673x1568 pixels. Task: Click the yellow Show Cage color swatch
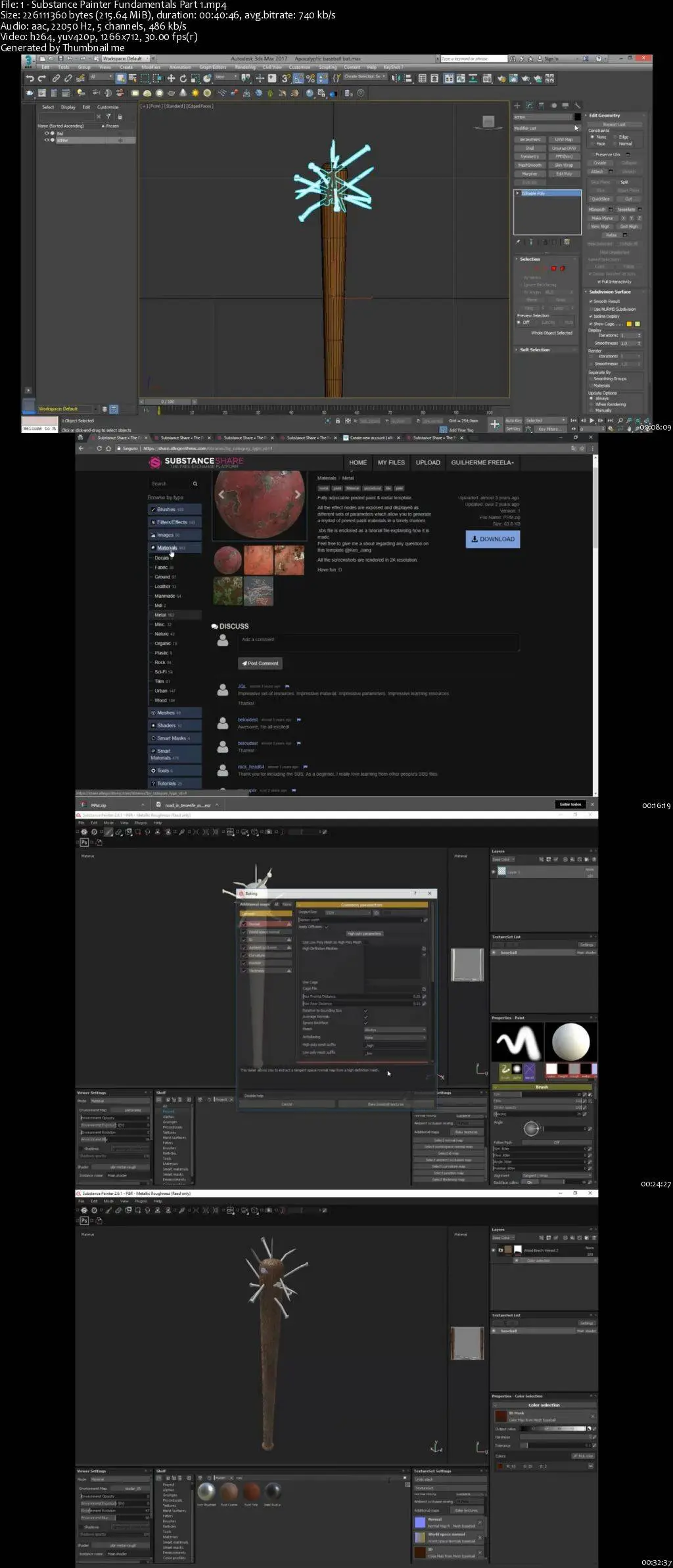tap(629, 324)
